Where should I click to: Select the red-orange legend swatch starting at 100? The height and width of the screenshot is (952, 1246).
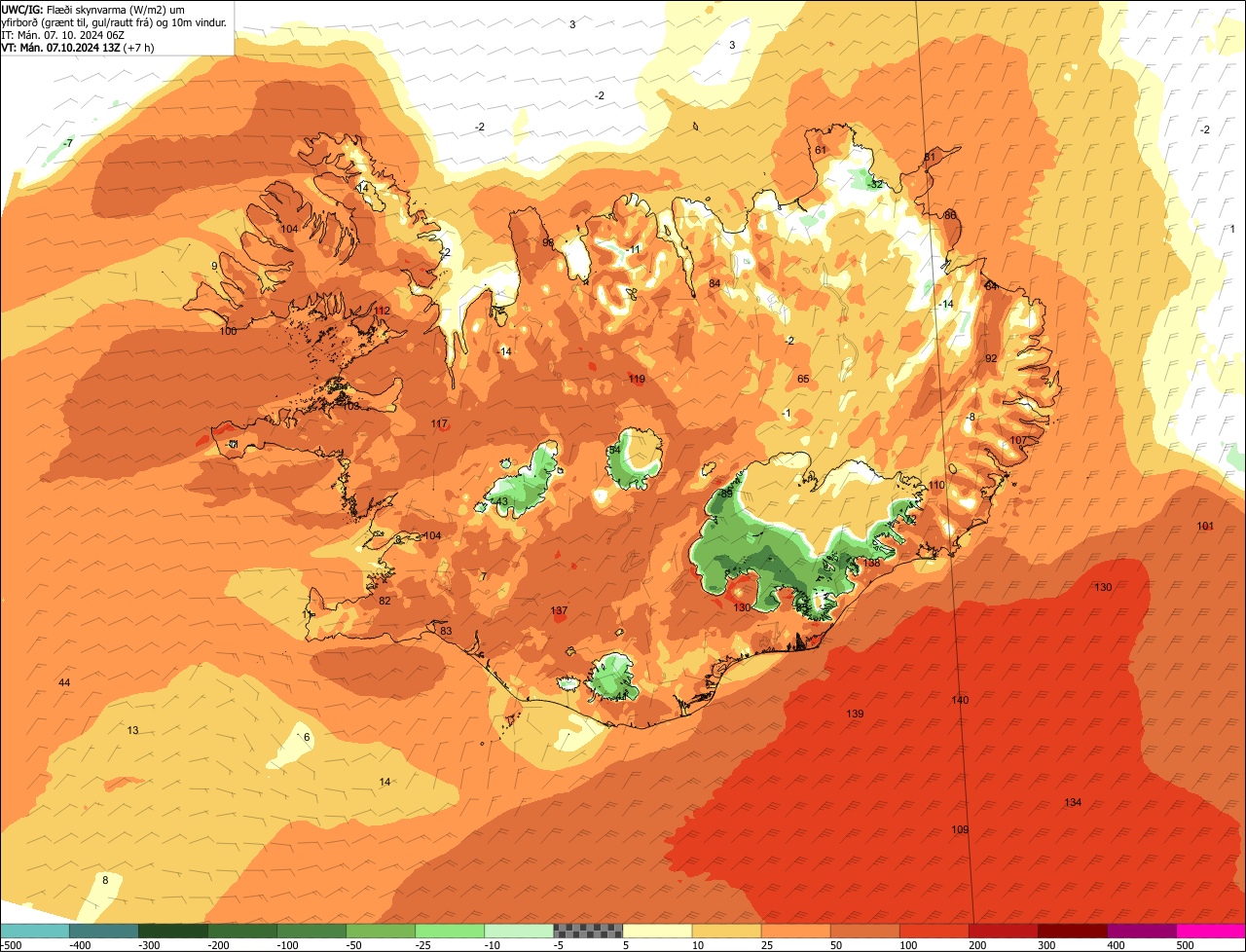pos(934,931)
